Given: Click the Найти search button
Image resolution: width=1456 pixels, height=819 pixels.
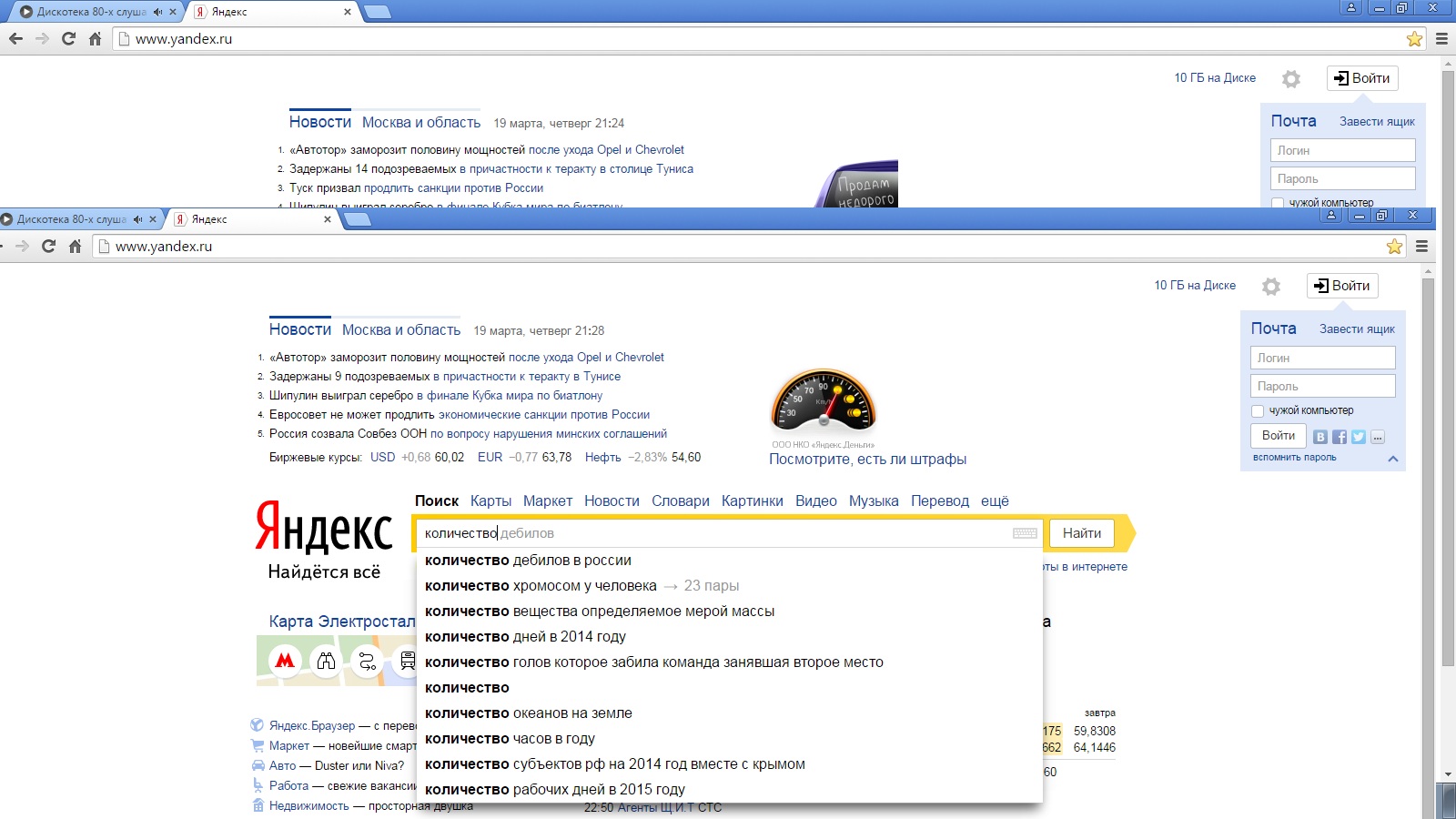Looking at the screenshot, I should pyautogui.click(x=1082, y=533).
